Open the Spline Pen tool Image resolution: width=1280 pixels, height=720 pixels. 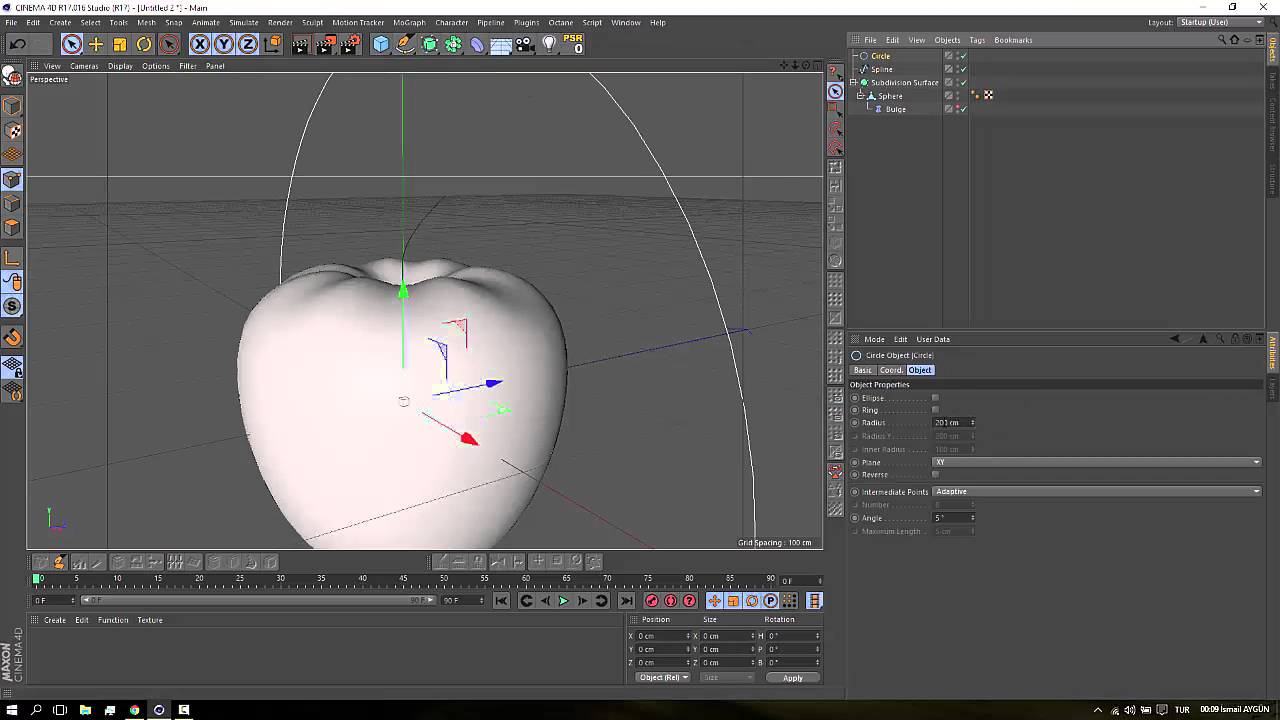[x=405, y=44]
